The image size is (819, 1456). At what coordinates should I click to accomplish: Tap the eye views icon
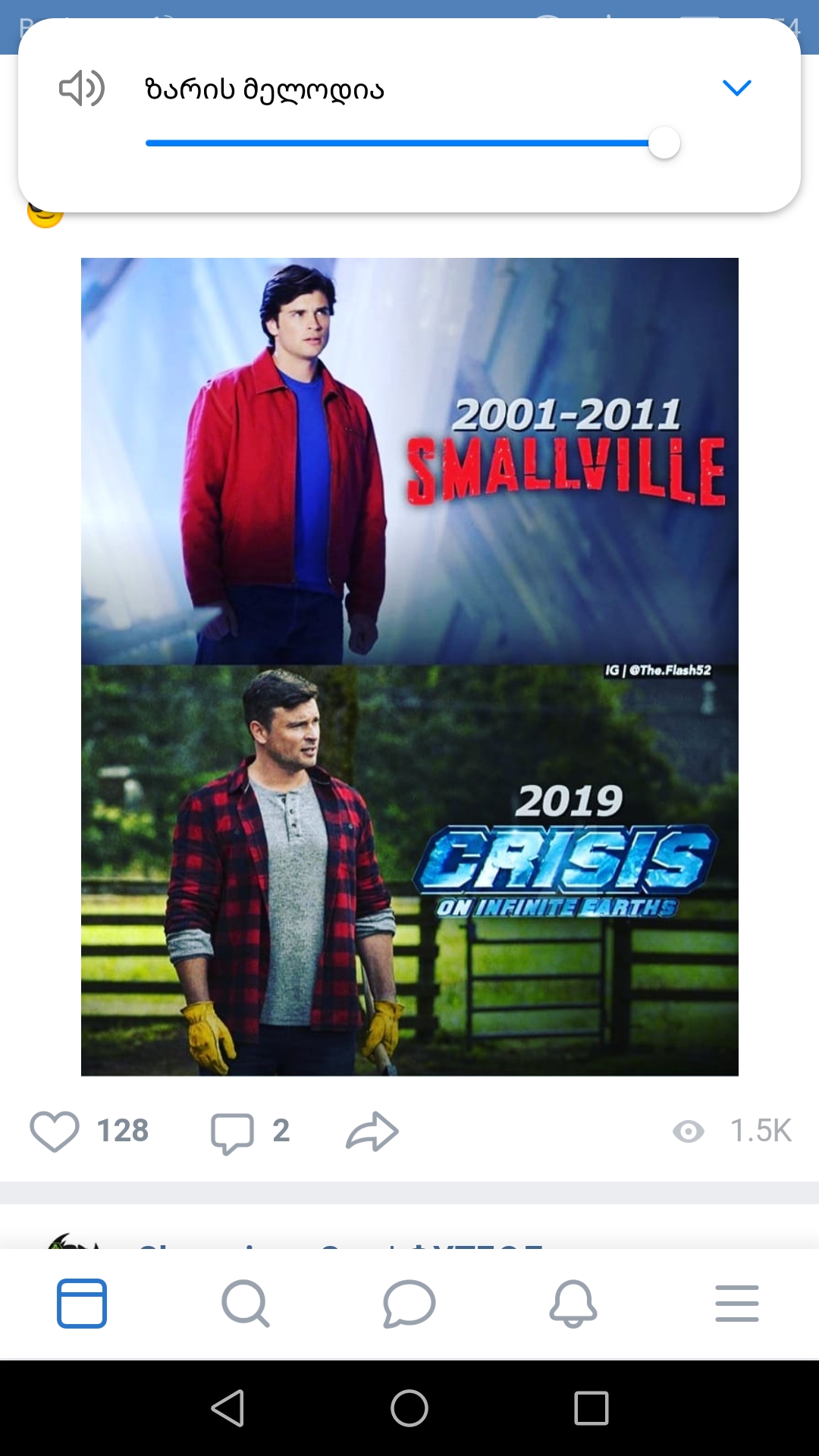(689, 1131)
